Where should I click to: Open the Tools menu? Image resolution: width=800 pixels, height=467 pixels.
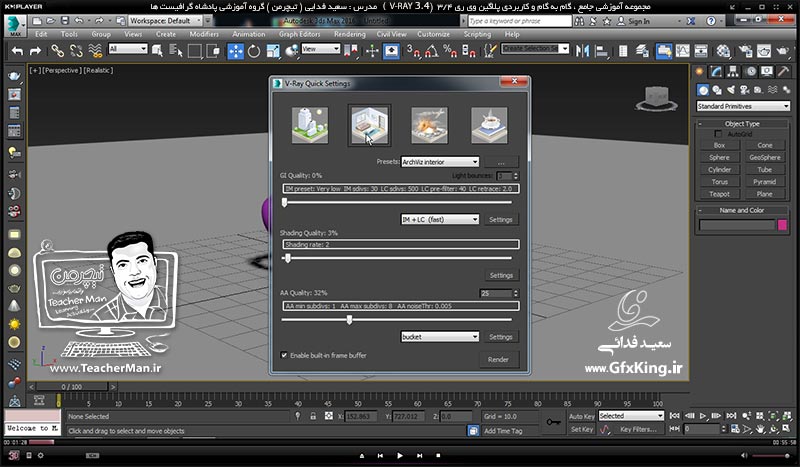pos(69,34)
